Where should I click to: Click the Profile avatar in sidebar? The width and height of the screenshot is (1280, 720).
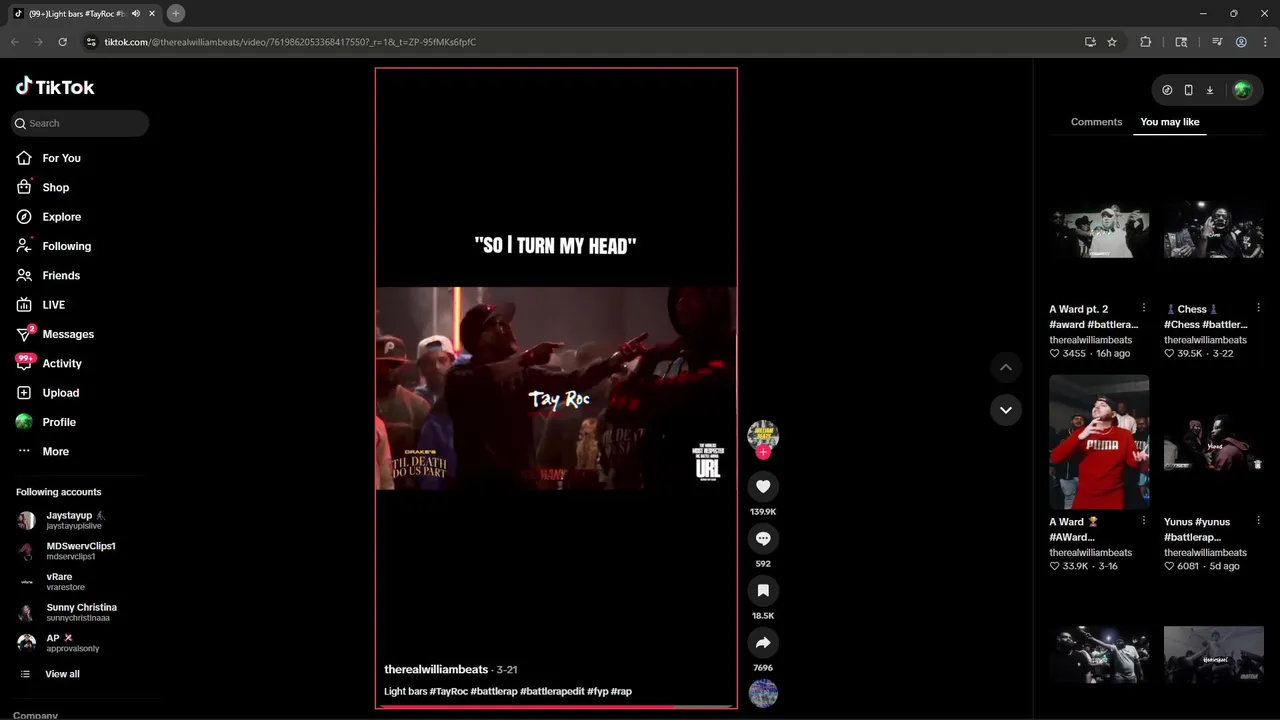pyautogui.click(x=24, y=422)
